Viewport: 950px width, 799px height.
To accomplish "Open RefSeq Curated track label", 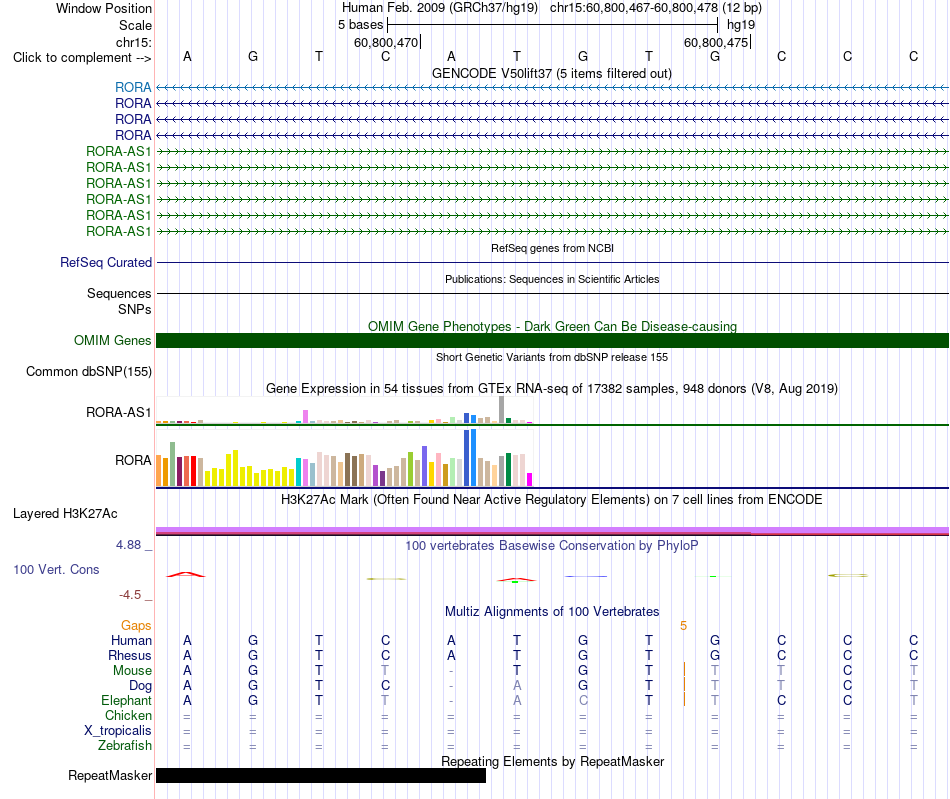I will (x=105, y=262).
